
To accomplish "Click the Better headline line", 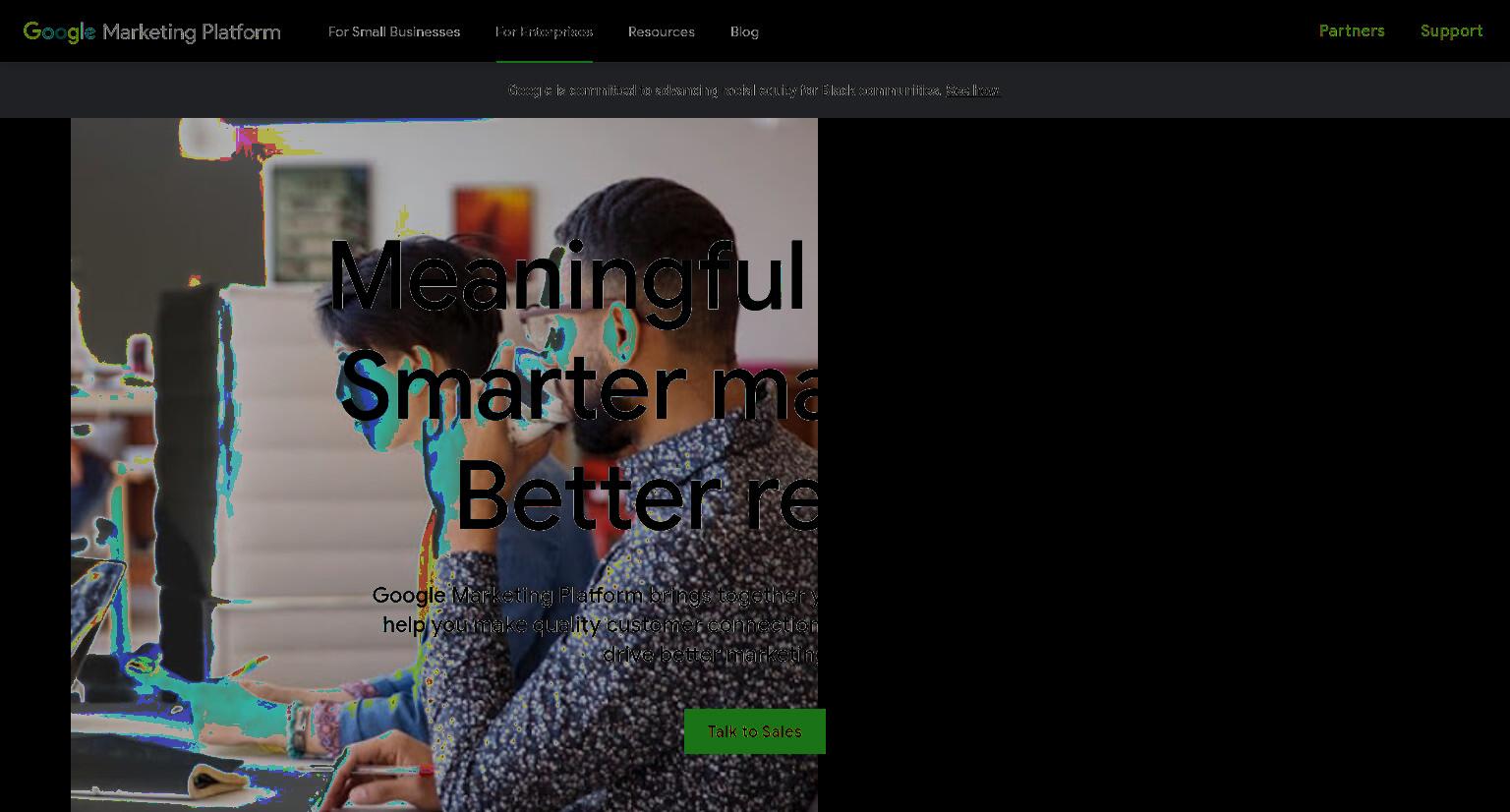I will point(636,497).
